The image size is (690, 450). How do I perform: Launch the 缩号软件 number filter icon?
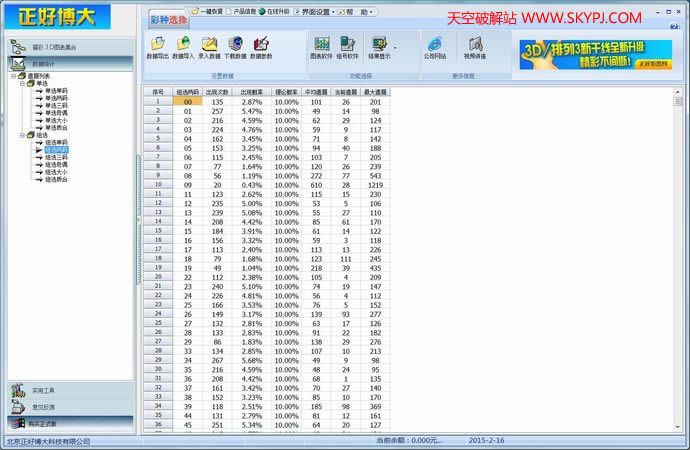click(x=347, y=46)
